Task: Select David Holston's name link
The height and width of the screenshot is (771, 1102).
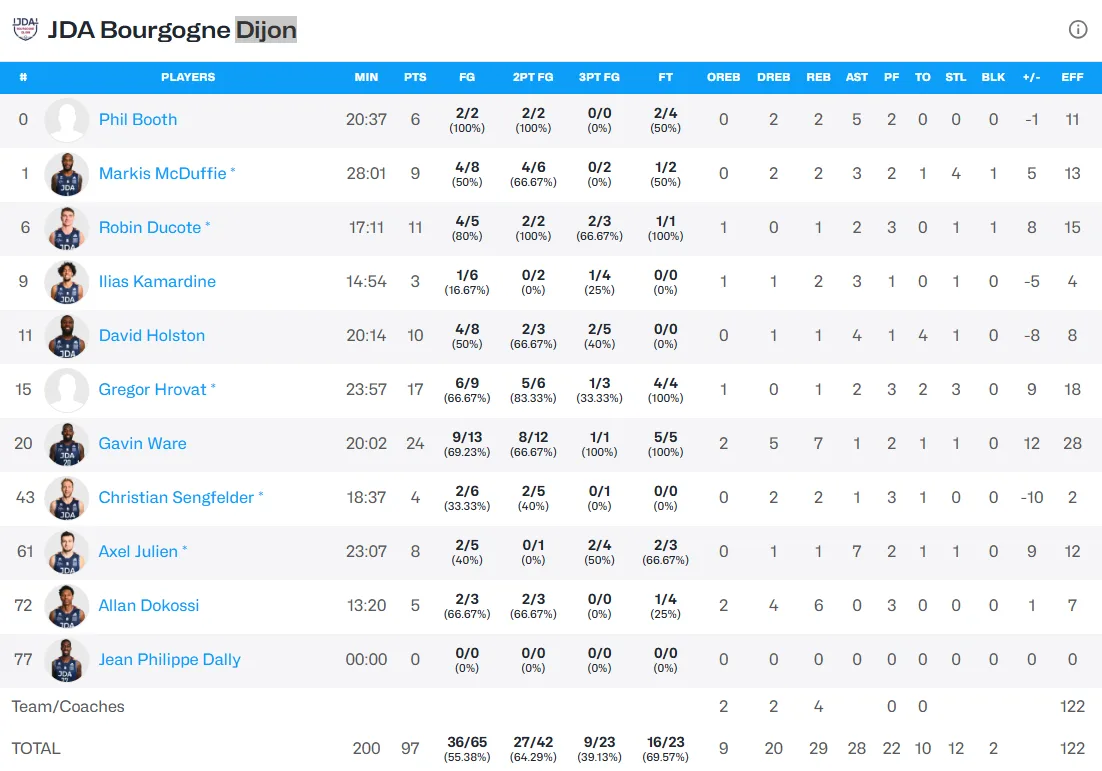Action: pos(152,336)
